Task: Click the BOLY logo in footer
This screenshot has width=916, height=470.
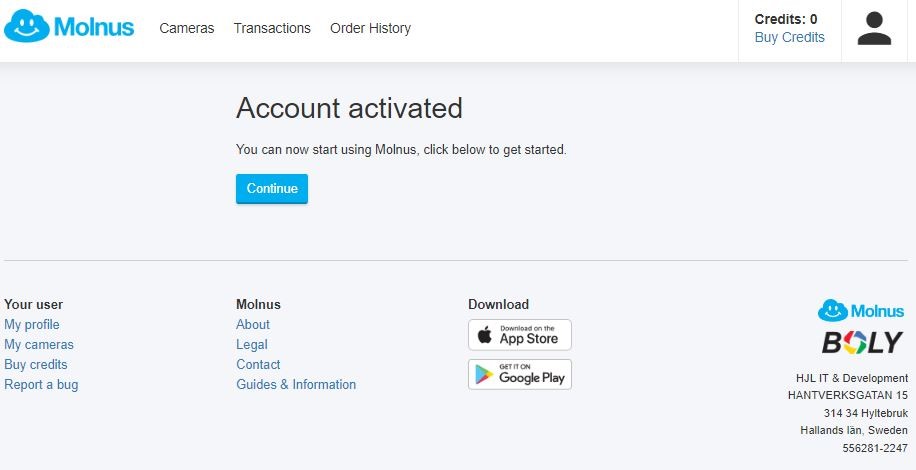Action: (862, 343)
